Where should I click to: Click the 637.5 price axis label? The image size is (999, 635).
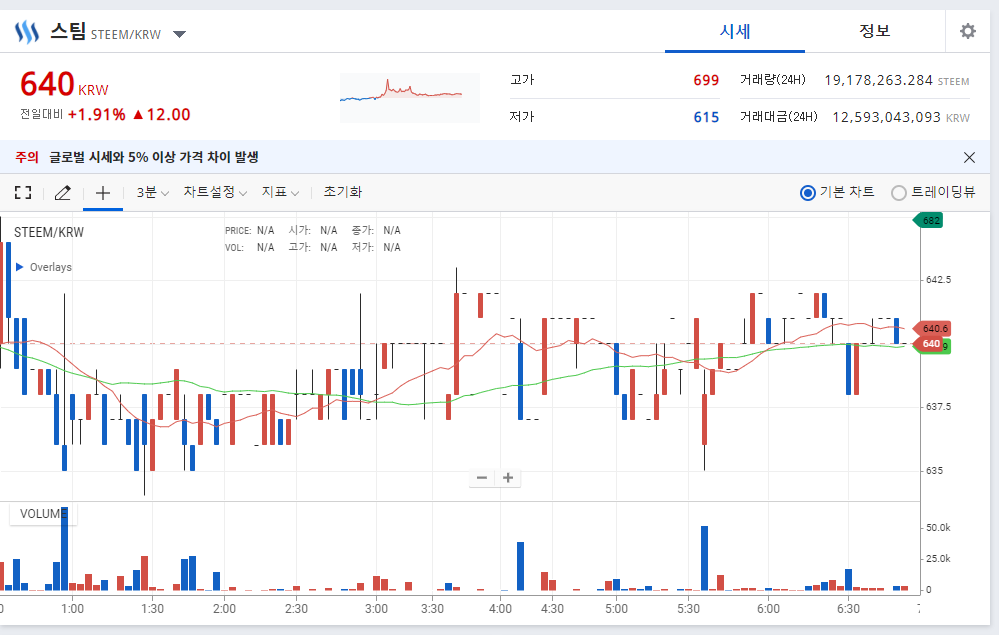coord(938,406)
